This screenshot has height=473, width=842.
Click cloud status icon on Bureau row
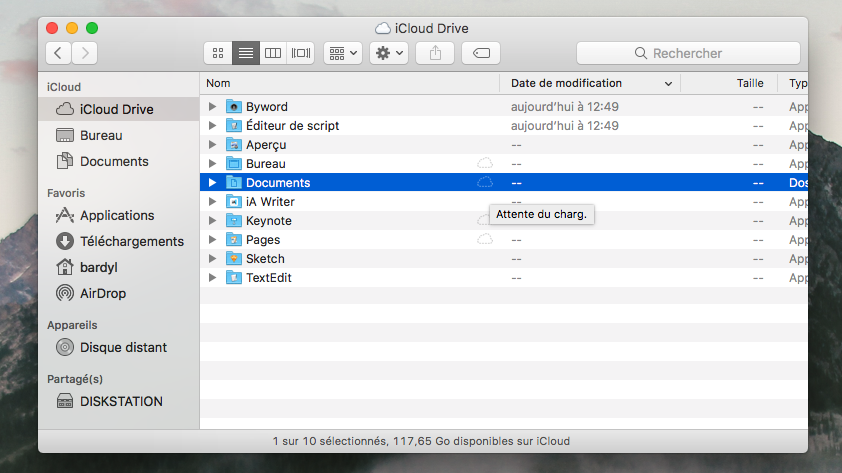[485, 163]
